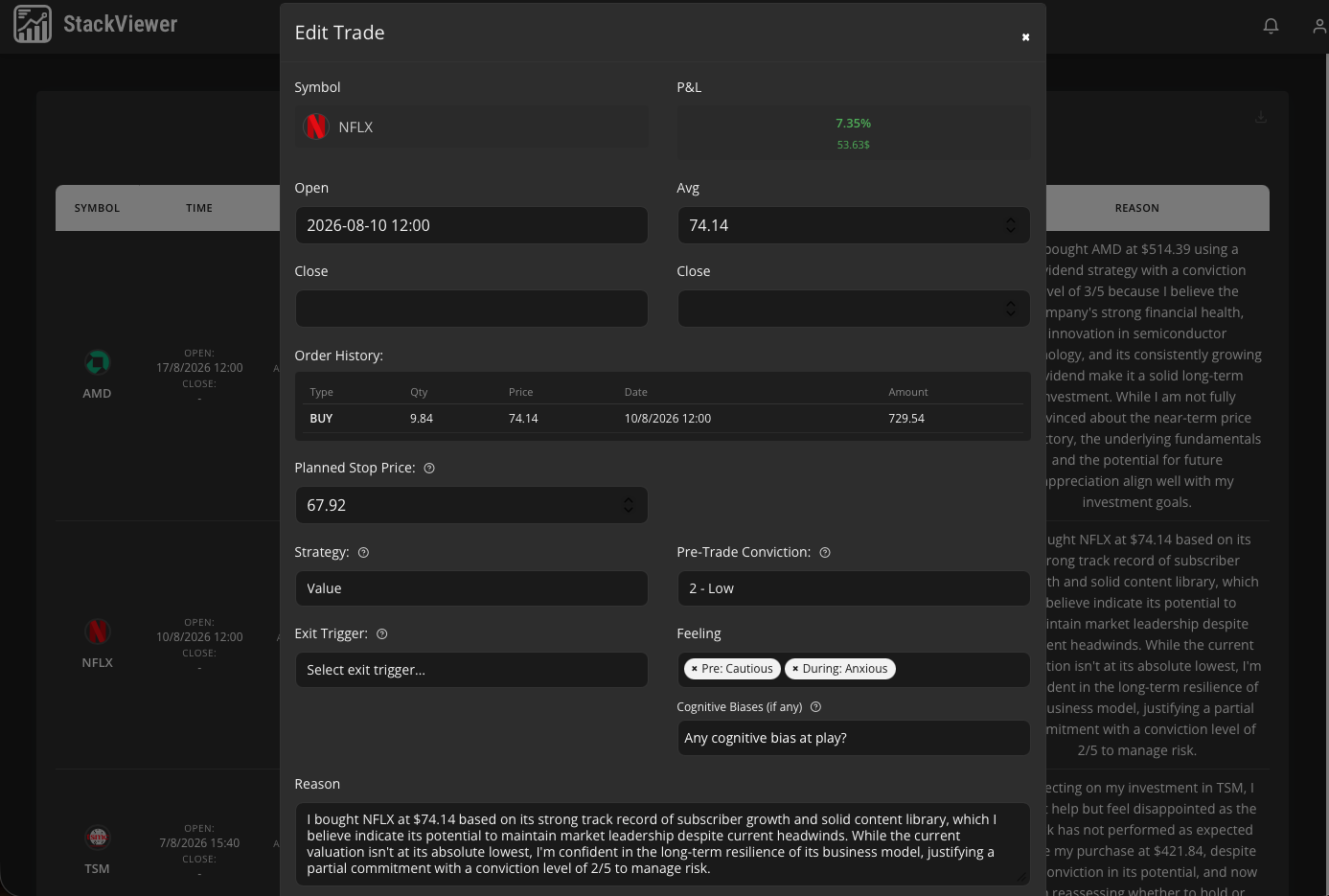Open the user profile icon
1329x896 pixels.
tap(1320, 26)
